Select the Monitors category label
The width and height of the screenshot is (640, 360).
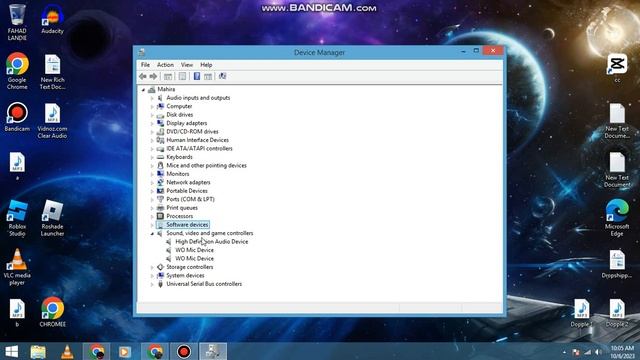(x=178, y=174)
